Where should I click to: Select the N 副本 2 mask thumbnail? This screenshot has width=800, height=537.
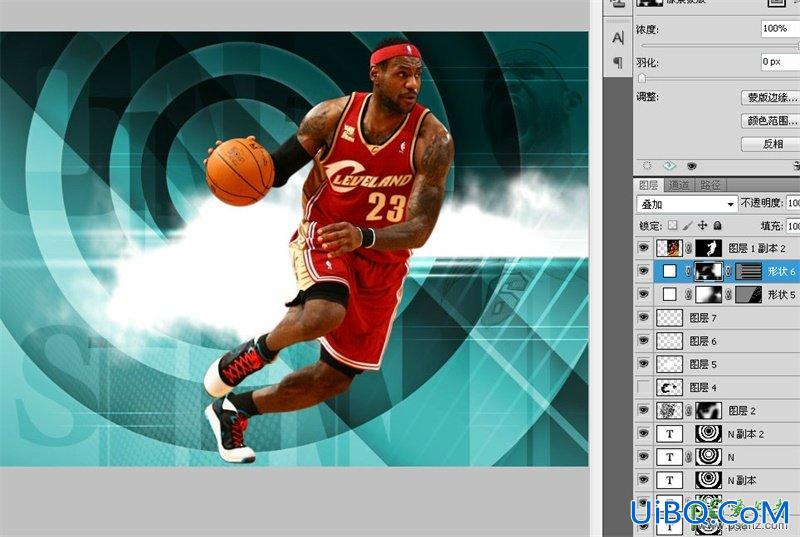[x=709, y=434]
